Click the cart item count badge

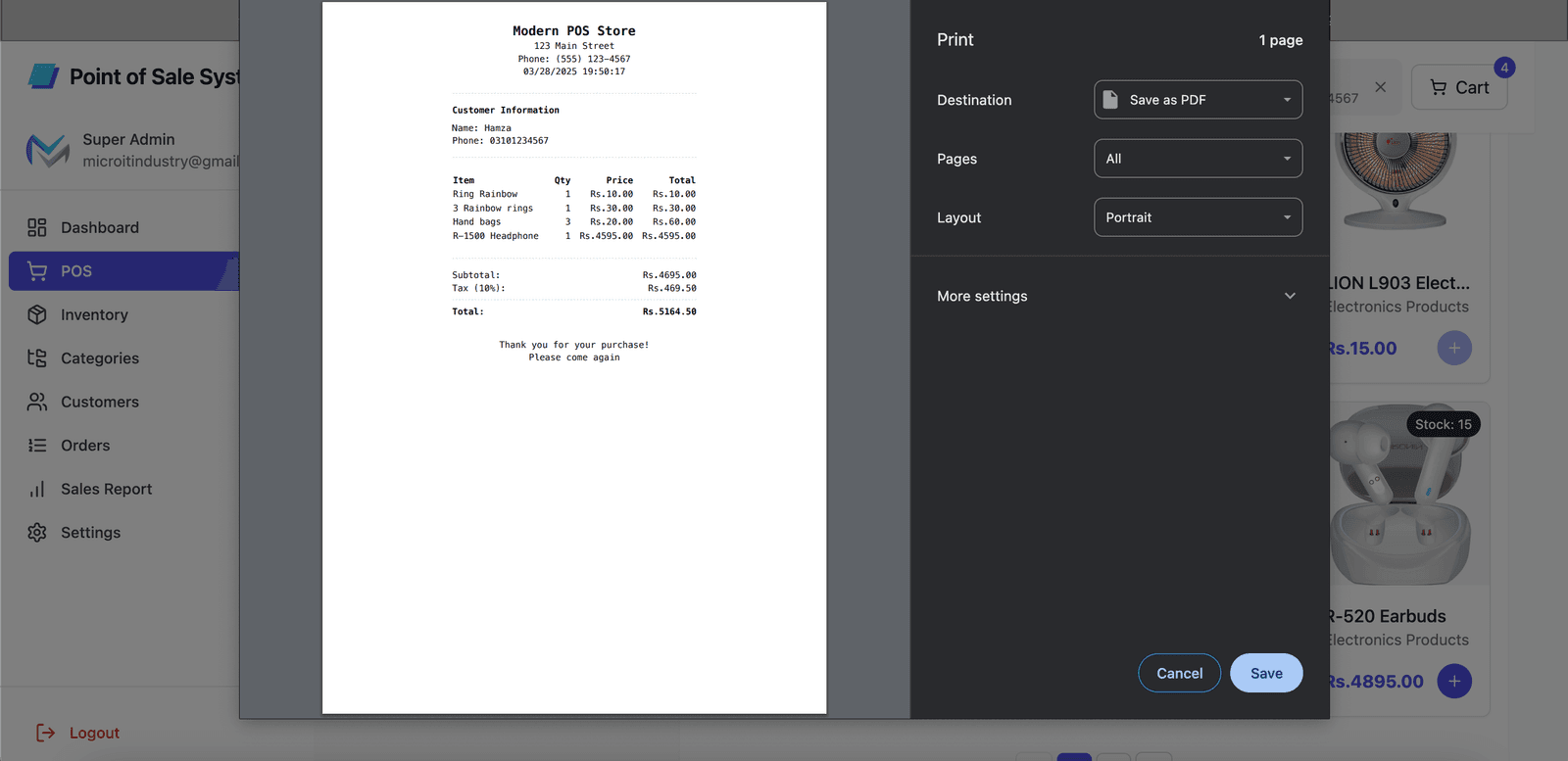1504,68
